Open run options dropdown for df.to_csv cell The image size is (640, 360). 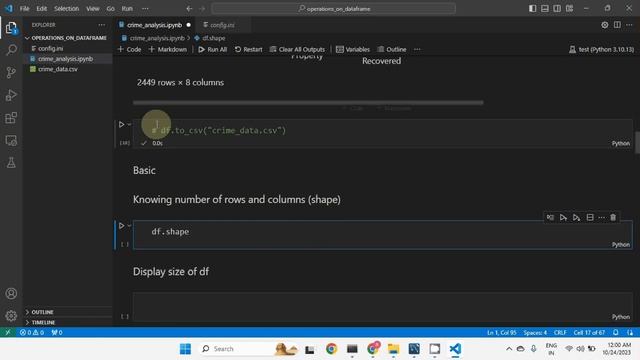[x=129, y=124]
